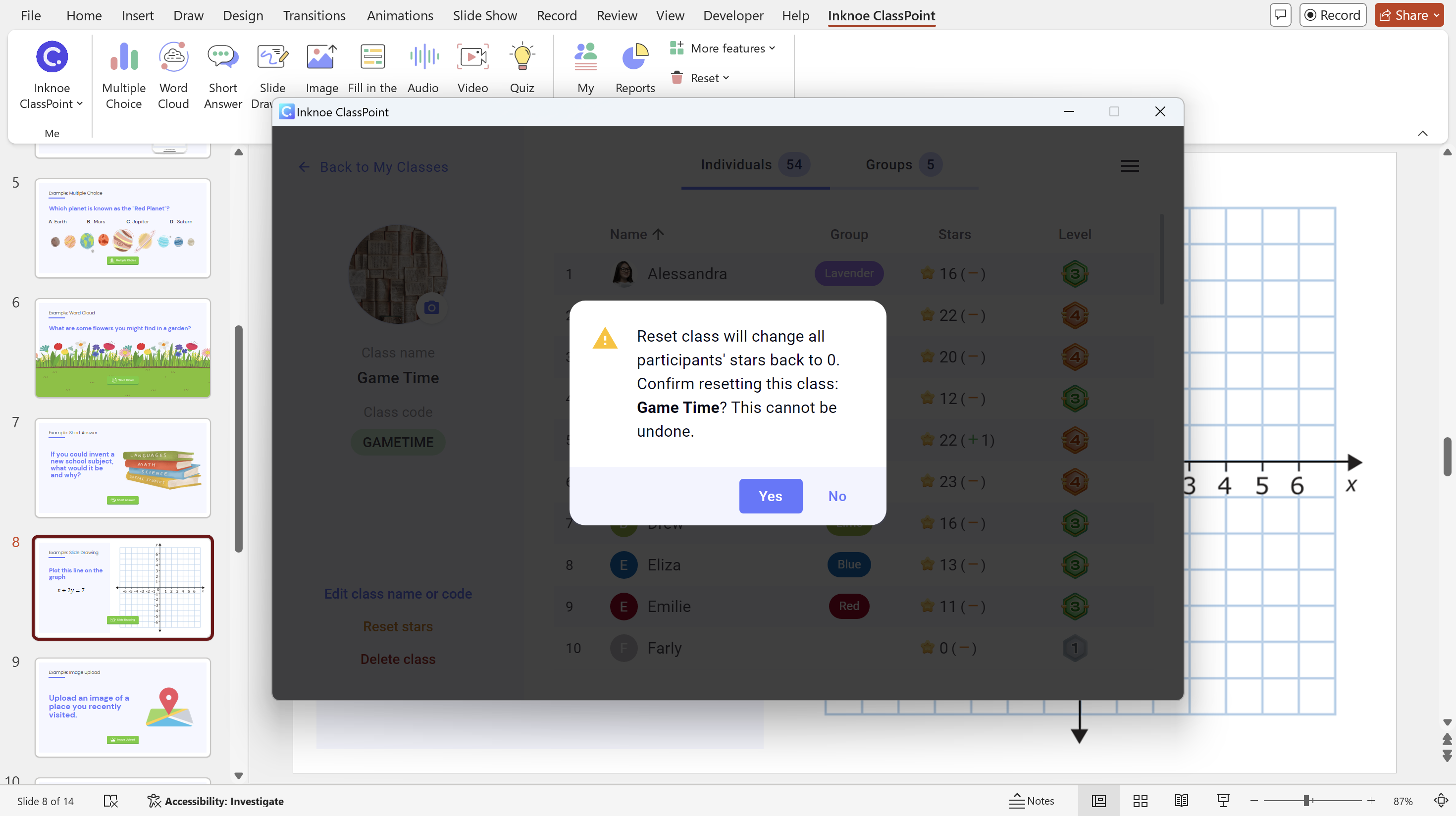Switch to the Insert tab

coord(137,15)
